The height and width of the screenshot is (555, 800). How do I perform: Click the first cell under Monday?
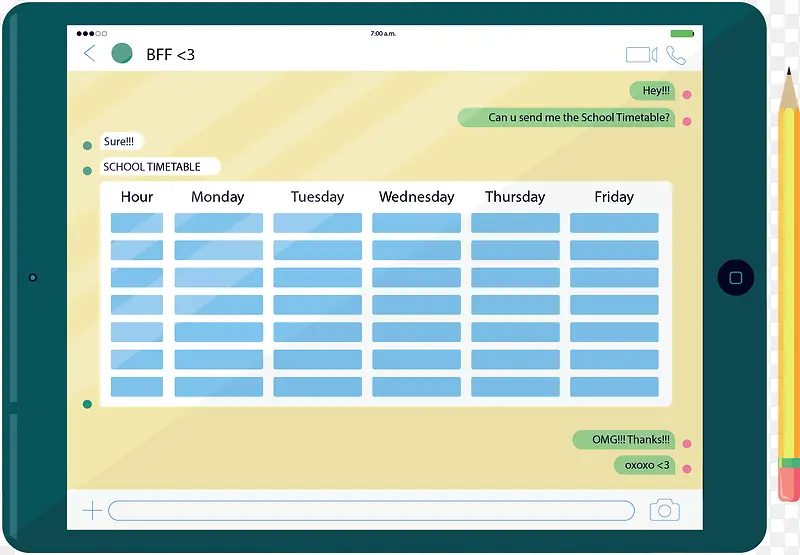[x=219, y=223]
